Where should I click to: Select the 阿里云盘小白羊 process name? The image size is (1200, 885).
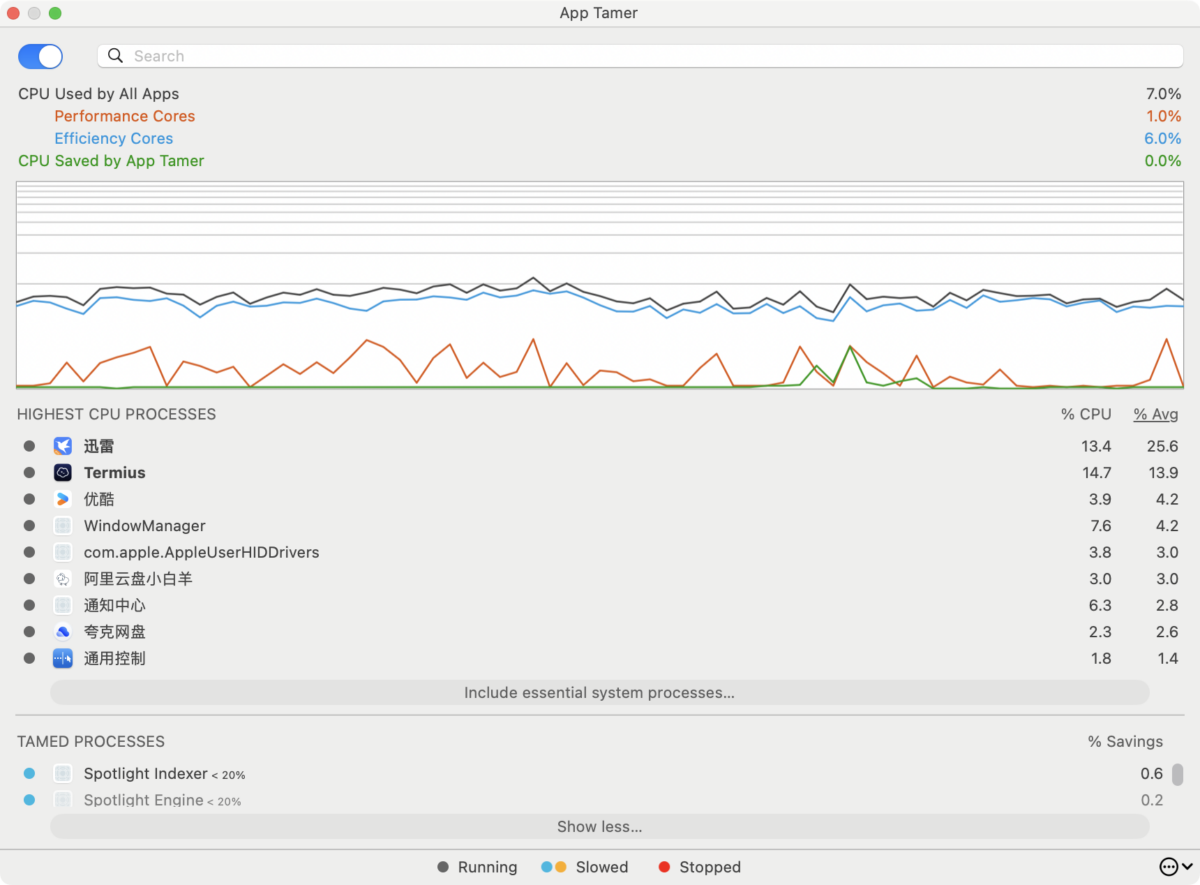(138, 578)
